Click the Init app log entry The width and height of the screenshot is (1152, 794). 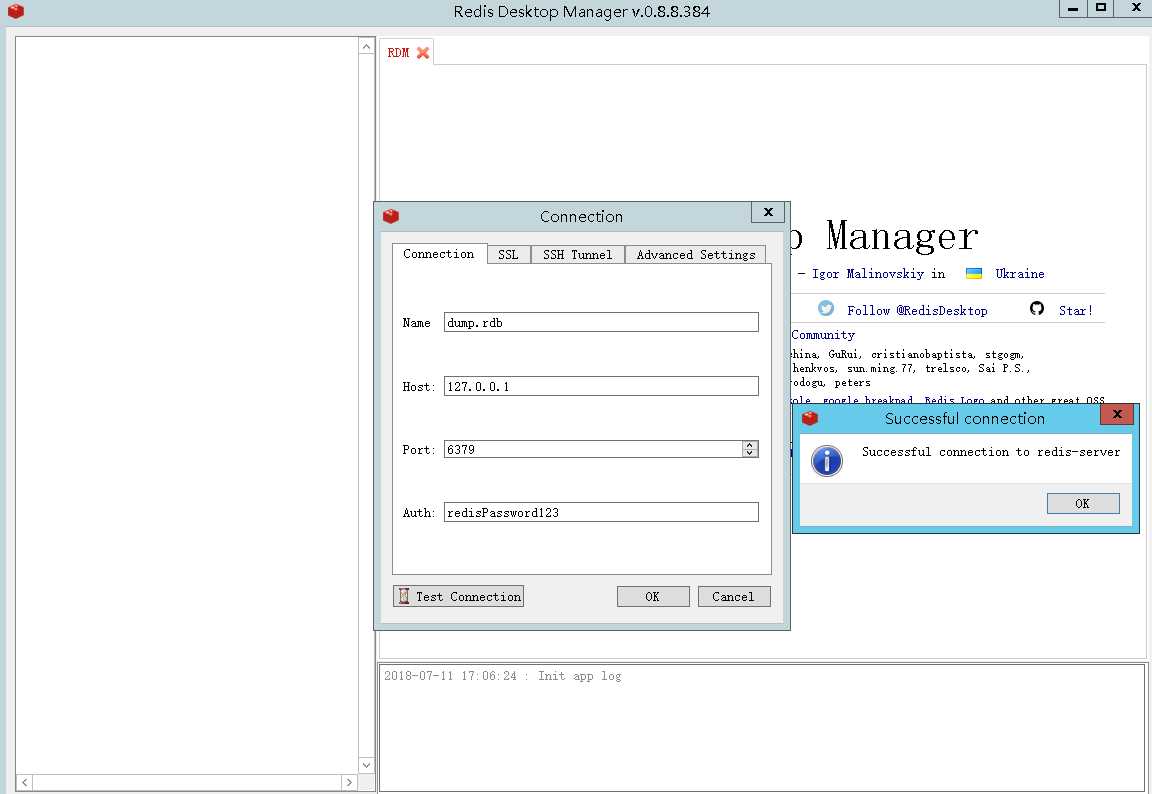(503, 676)
